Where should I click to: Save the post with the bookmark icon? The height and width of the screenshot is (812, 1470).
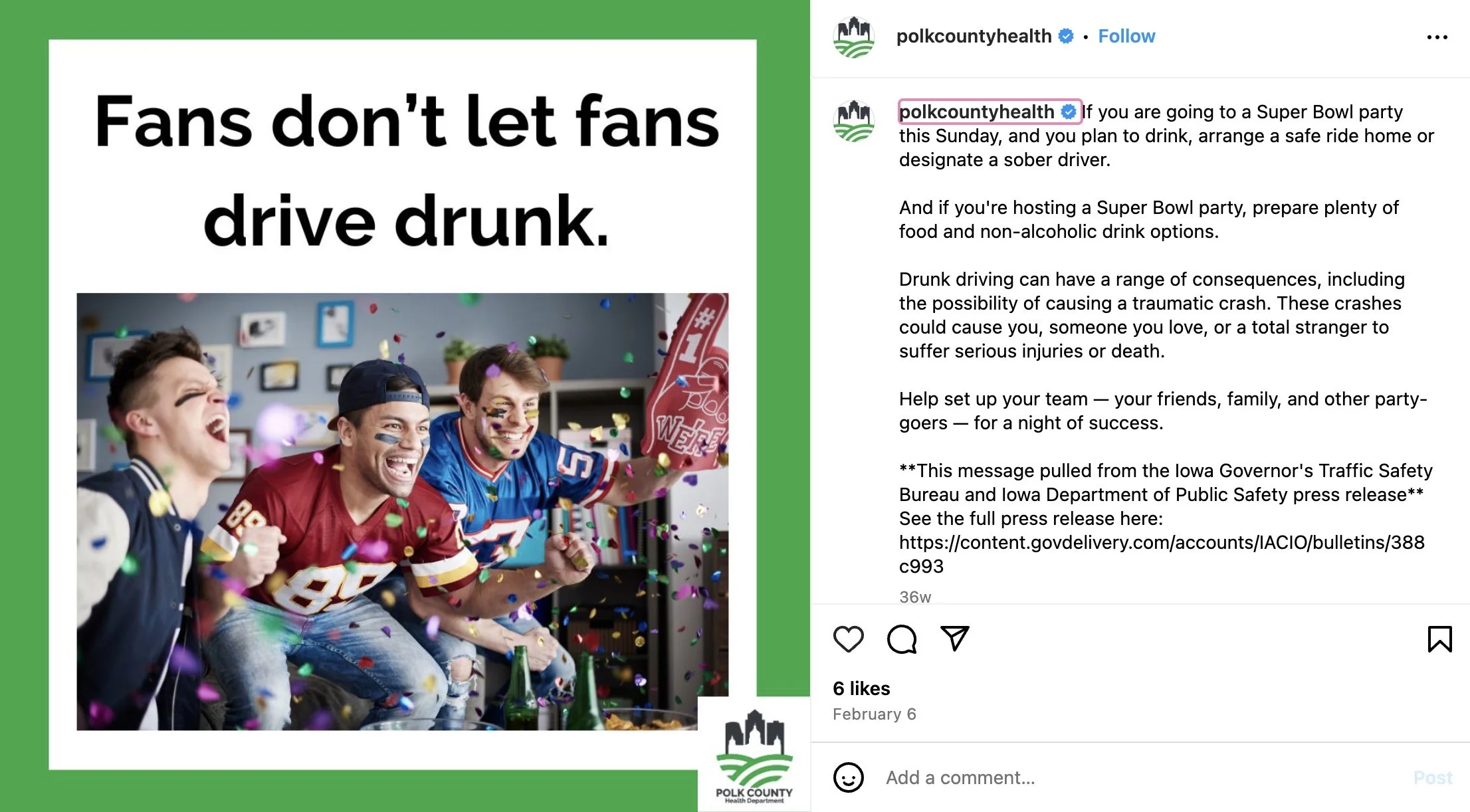(1439, 639)
